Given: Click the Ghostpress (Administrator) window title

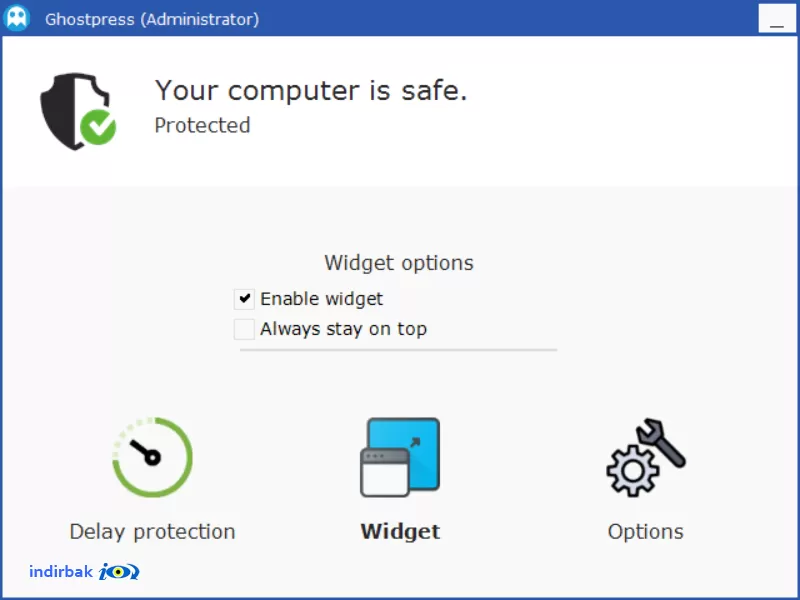Looking at the screenshot, I should (x=152, y=19).
